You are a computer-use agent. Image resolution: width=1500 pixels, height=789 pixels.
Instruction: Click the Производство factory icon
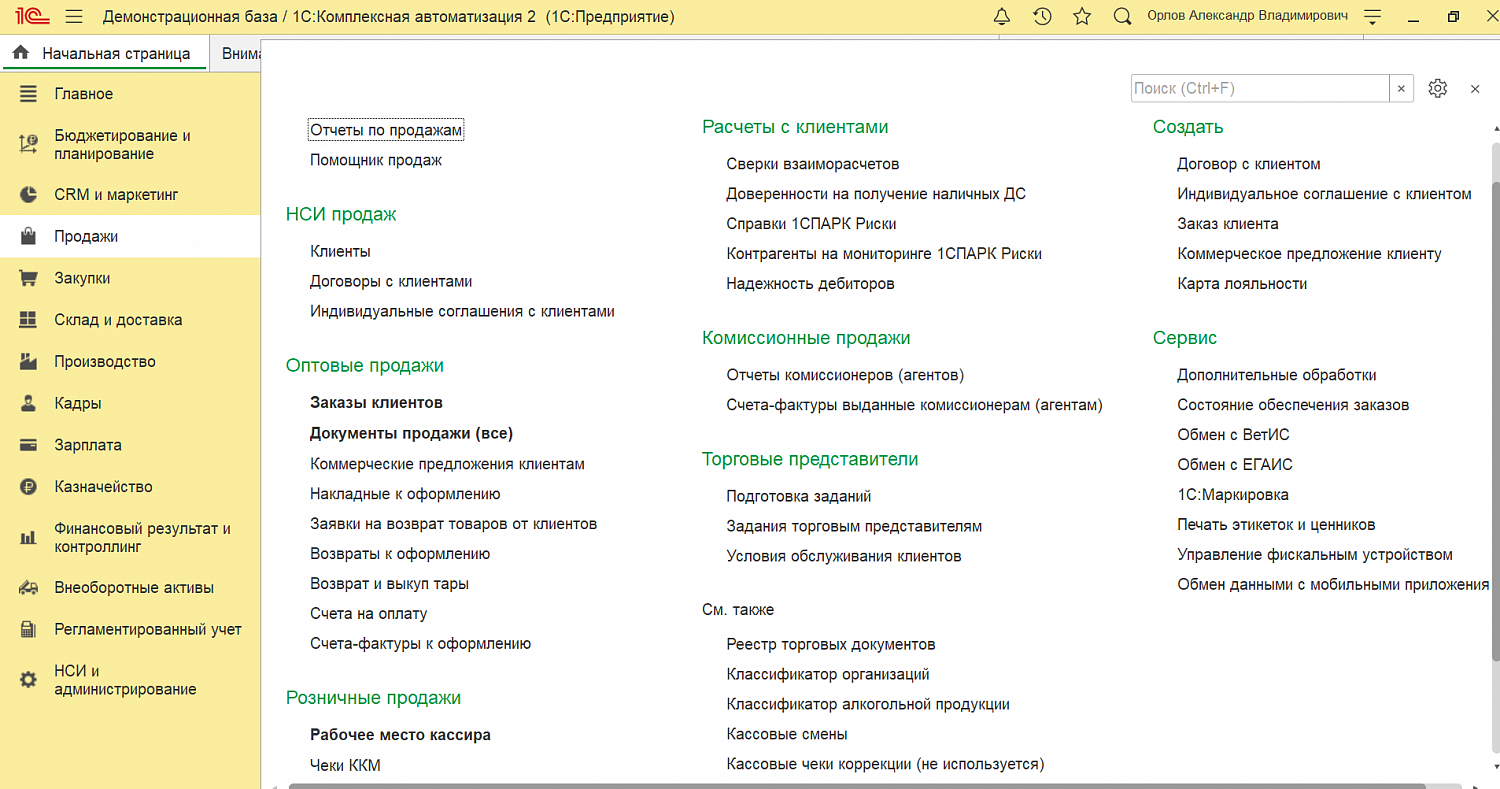[29, 362]
